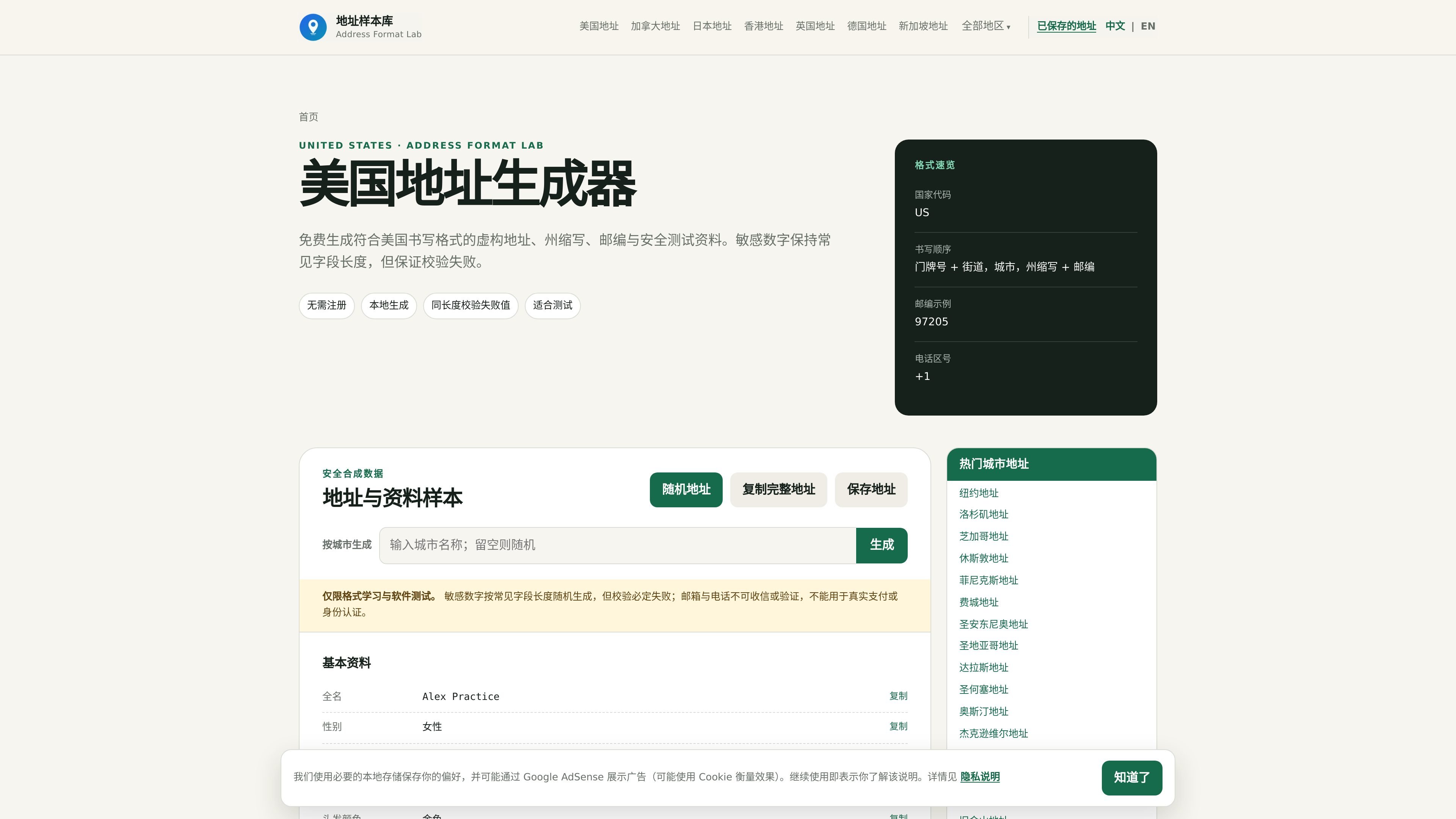1456x819 pixels.
Task: Select 日本地址 from the navigation bar
Action: (712, 26)
